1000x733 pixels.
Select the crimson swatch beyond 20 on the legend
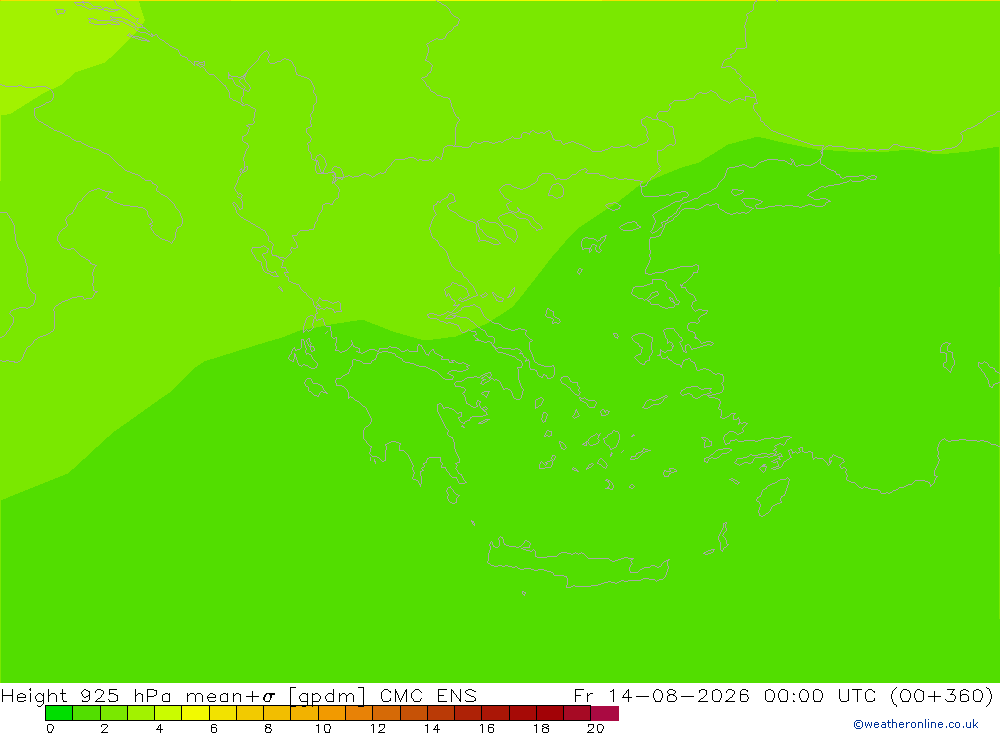point(605,713)
